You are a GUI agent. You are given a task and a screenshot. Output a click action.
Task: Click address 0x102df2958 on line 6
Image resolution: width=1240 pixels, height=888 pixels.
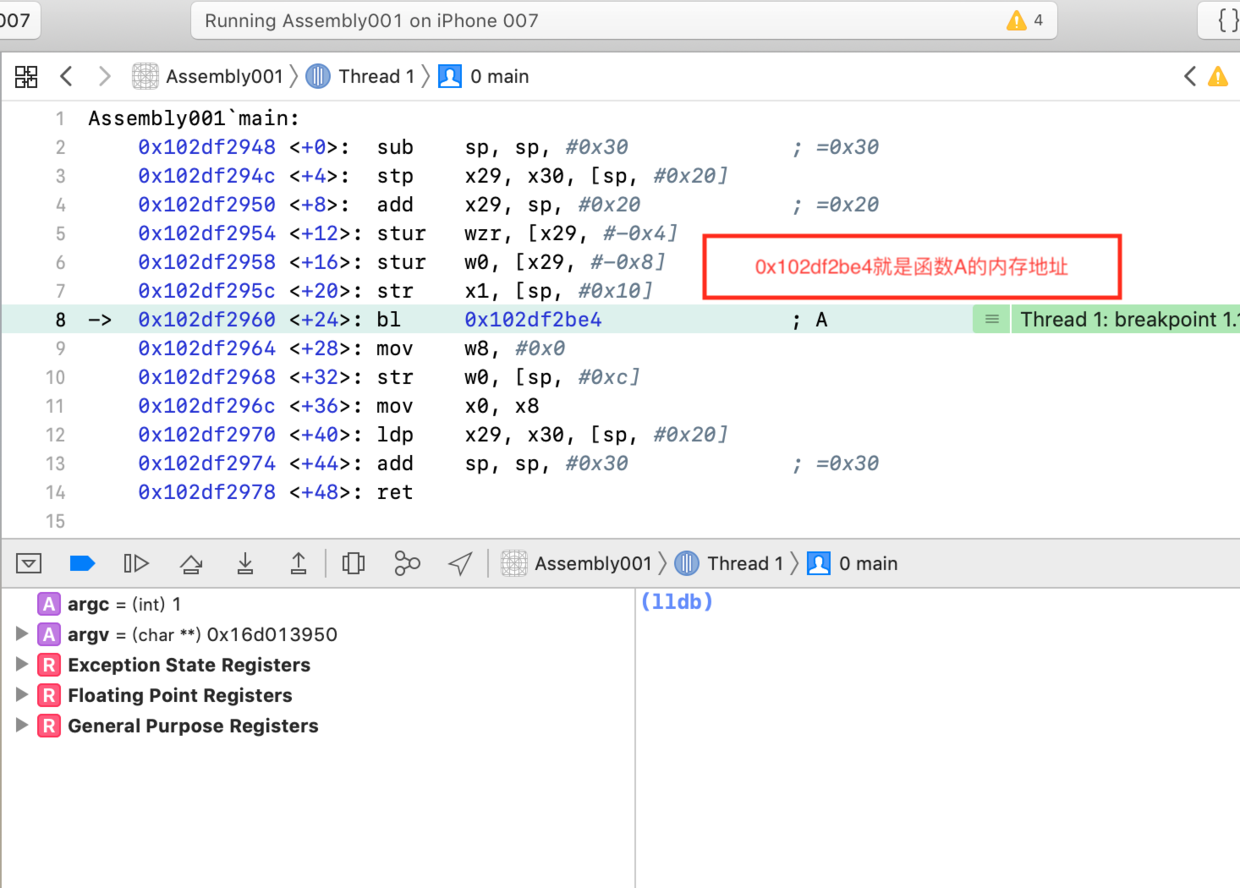(x=207, y=263)
